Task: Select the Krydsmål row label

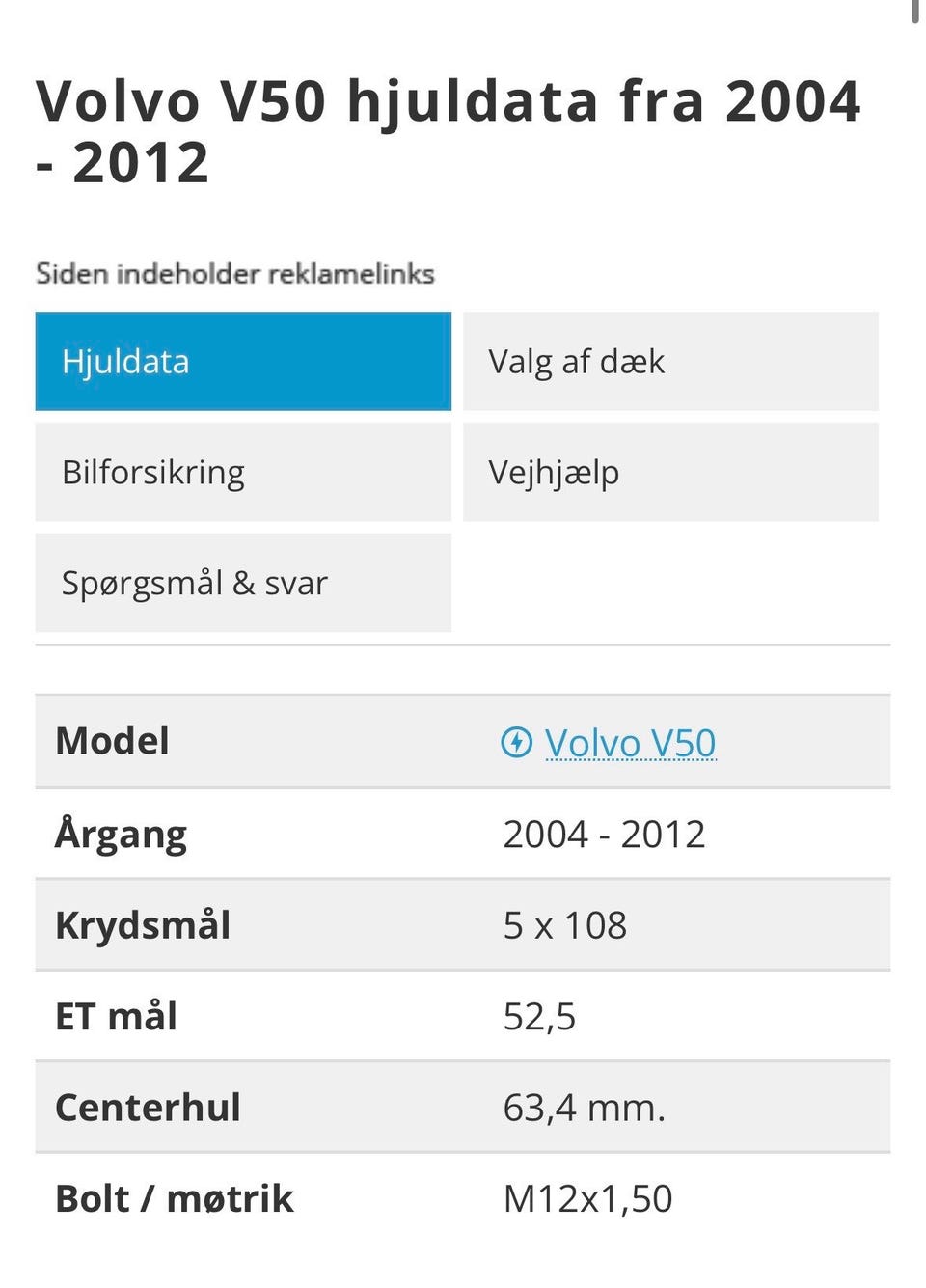Action: [143, 925]
